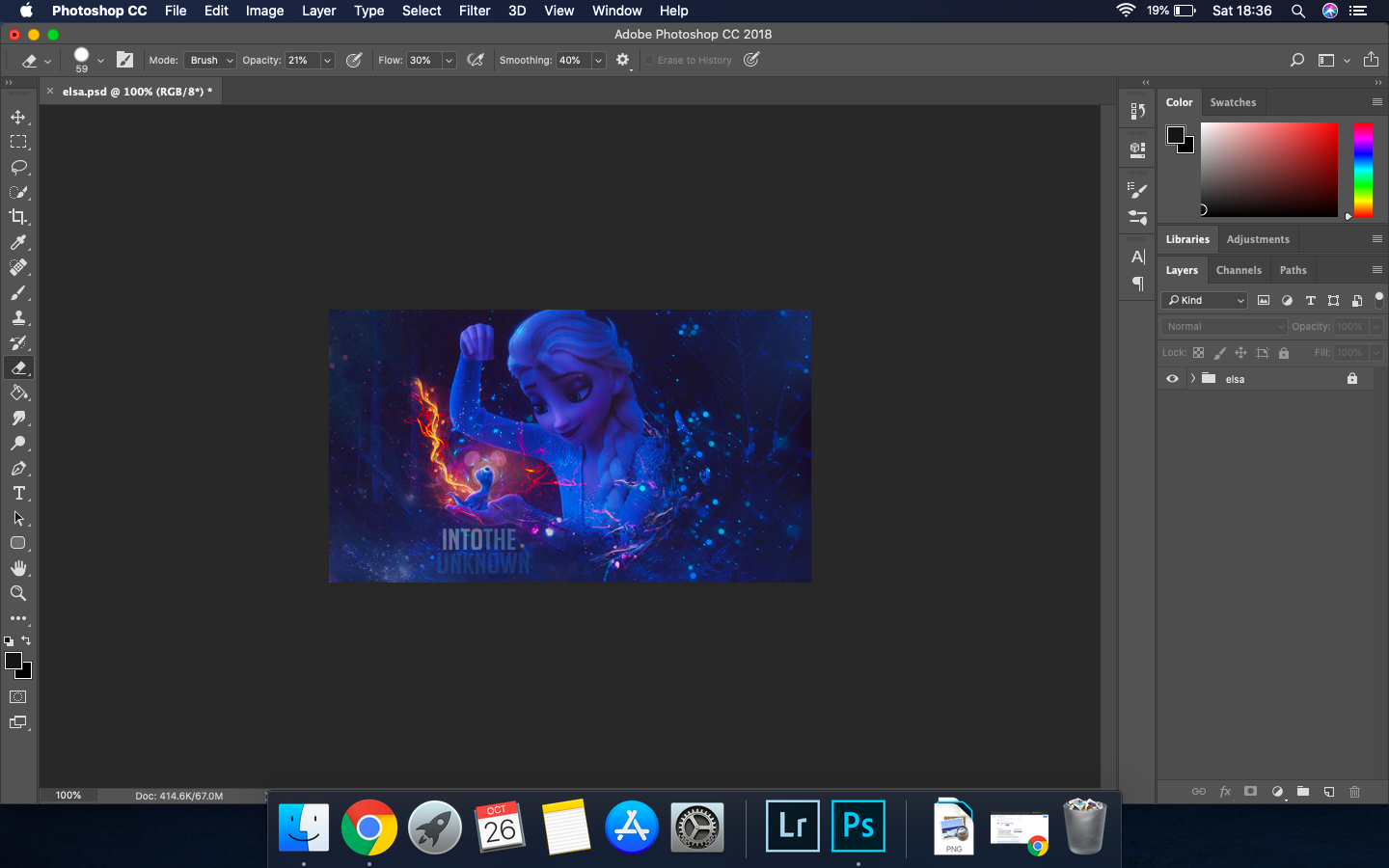Open the Image menu

(x=264, y=11)
